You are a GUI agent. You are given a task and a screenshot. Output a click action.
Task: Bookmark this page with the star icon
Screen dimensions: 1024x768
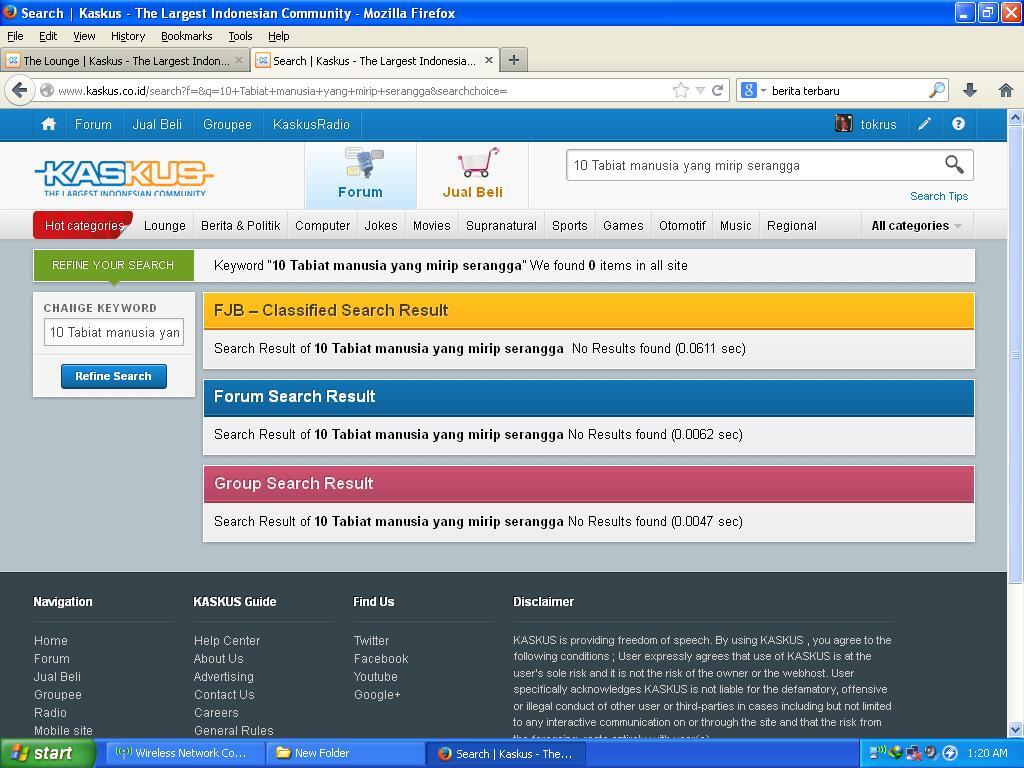click(680, 90)
